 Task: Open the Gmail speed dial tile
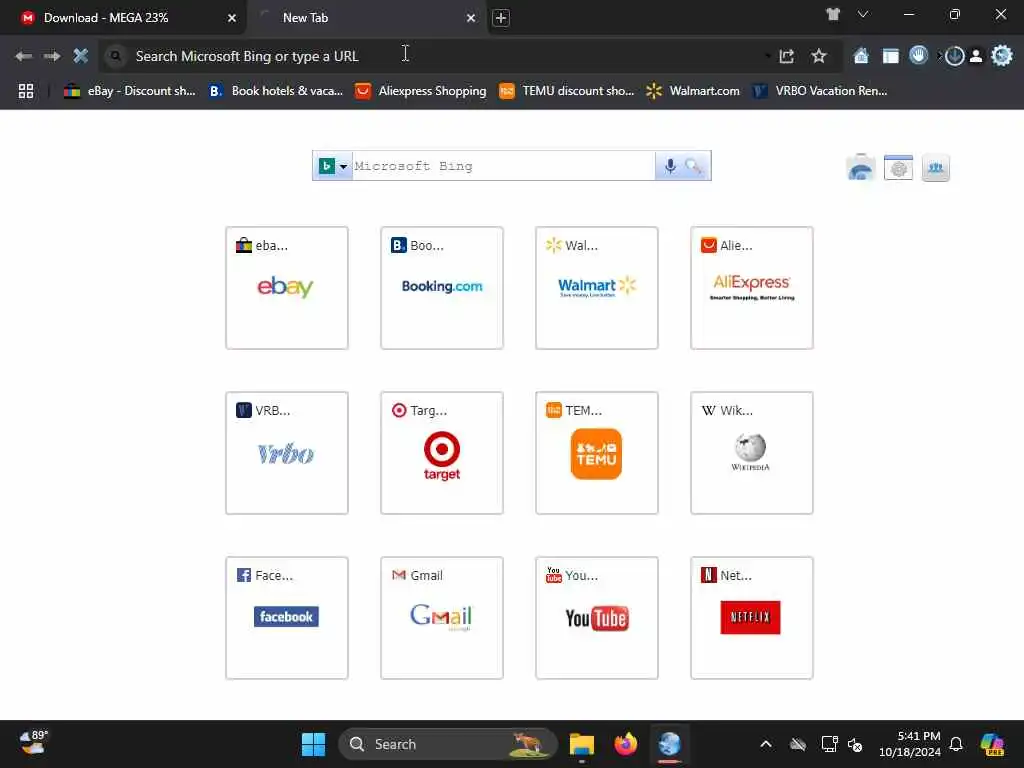pyautogui.click(x=442, y=618)
